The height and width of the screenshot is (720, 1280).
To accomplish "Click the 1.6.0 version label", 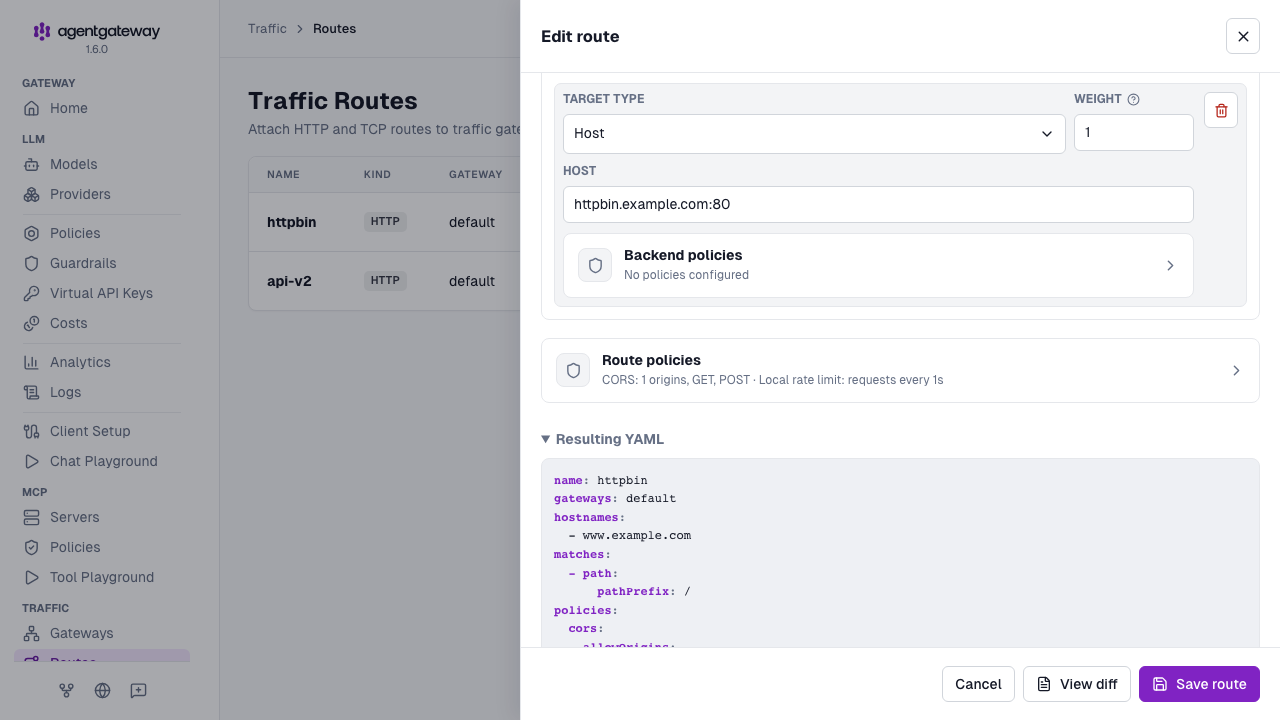I will click(96, 49).
